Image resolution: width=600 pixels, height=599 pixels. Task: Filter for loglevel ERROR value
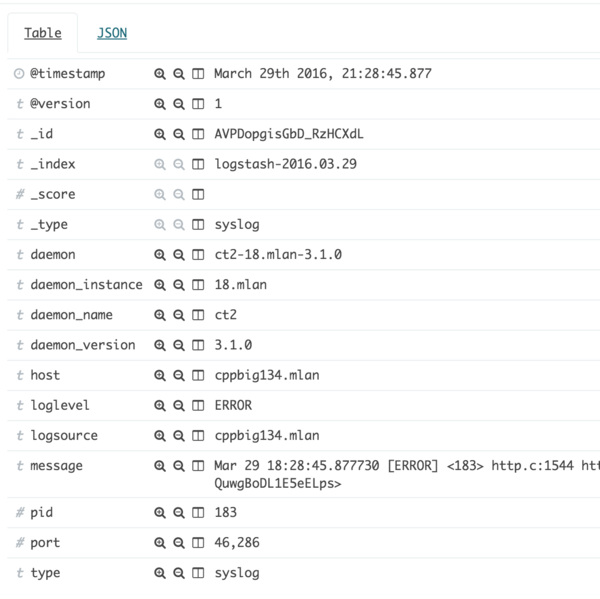[x=159, y=405]
